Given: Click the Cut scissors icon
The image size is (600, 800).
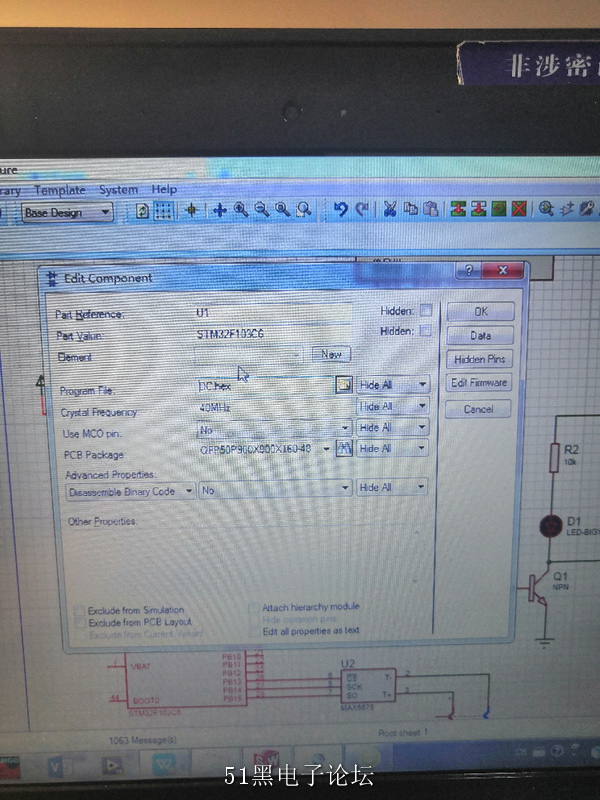Looking at the screenshot, I should [x=390, y=209].
